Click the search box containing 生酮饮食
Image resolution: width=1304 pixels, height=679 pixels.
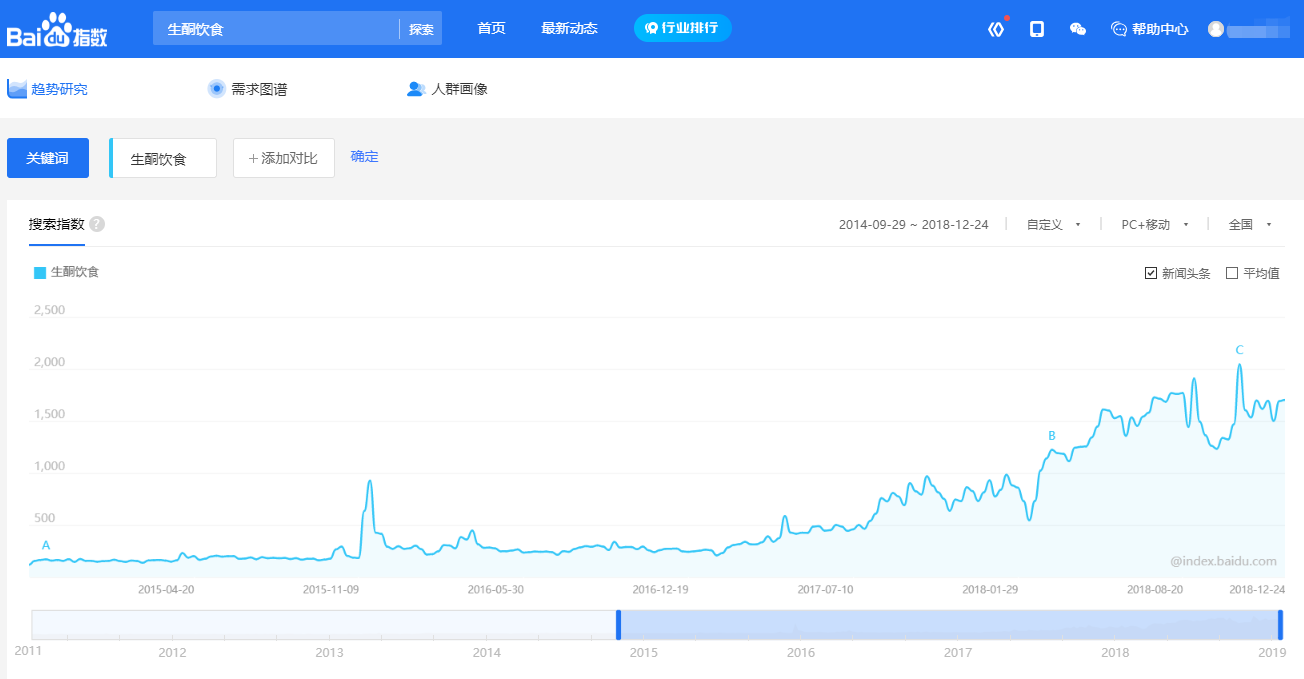pos(276,29)
